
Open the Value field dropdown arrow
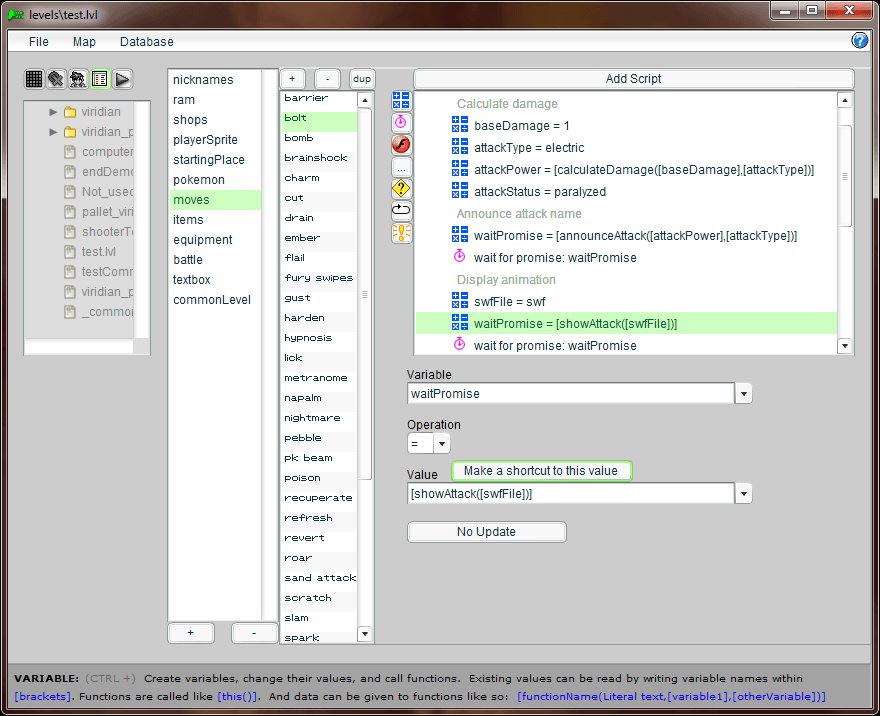point(743,494)
